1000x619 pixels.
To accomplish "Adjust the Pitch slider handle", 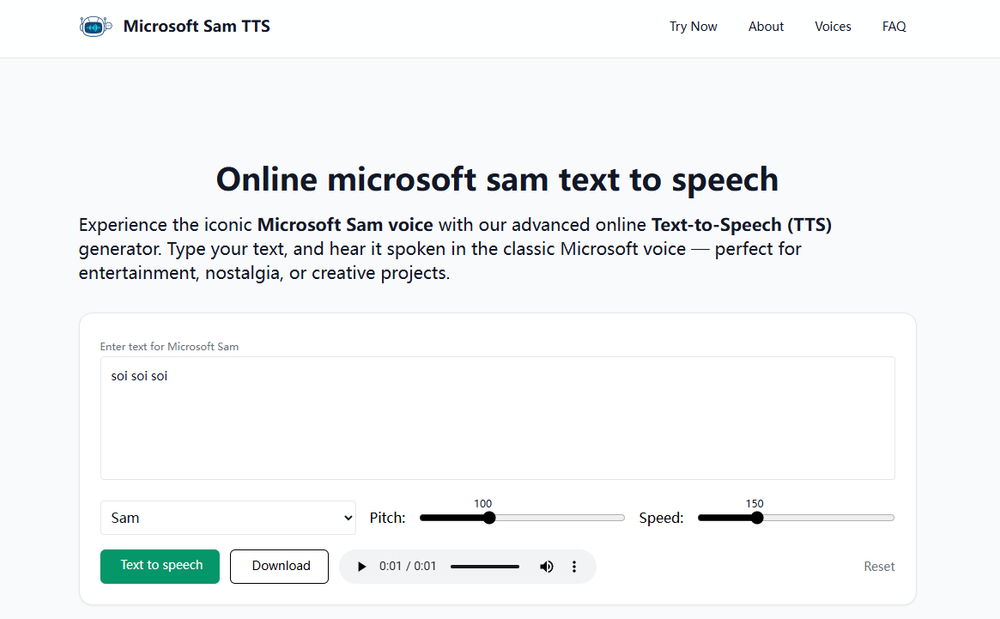I will click(x=488, y=517).
